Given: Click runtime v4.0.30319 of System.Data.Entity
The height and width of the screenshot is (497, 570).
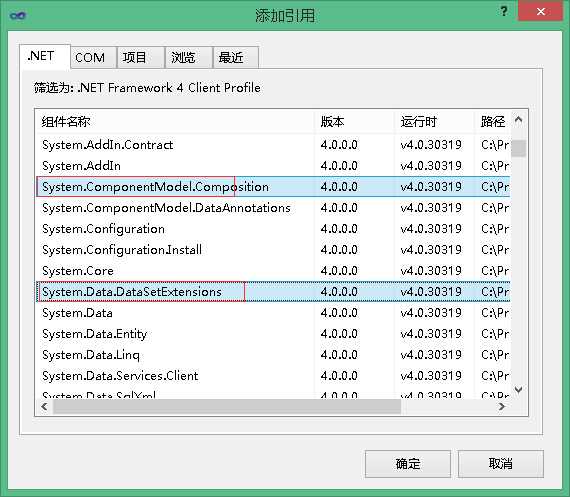Looking at the screenshot, I should 431,334.
